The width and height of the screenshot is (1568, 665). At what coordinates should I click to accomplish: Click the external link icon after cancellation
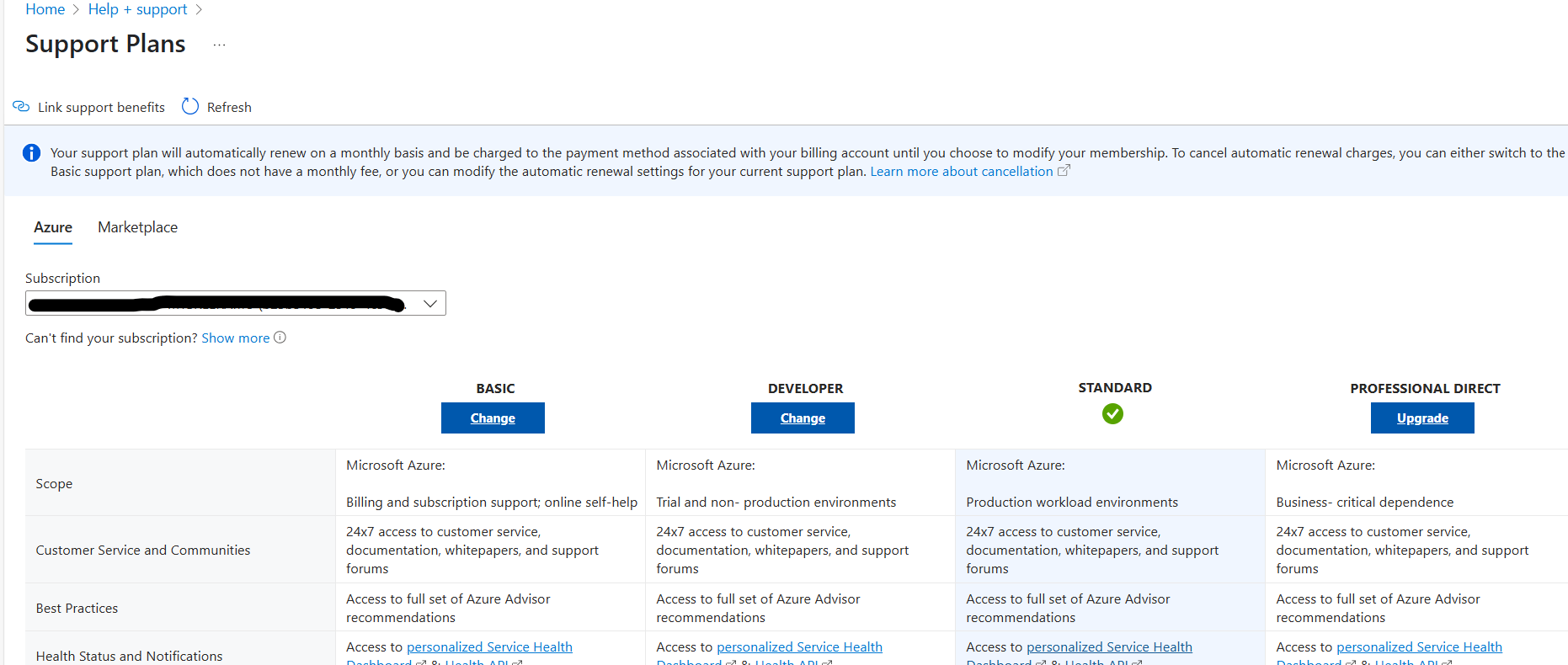click(x=1064, y=170)
